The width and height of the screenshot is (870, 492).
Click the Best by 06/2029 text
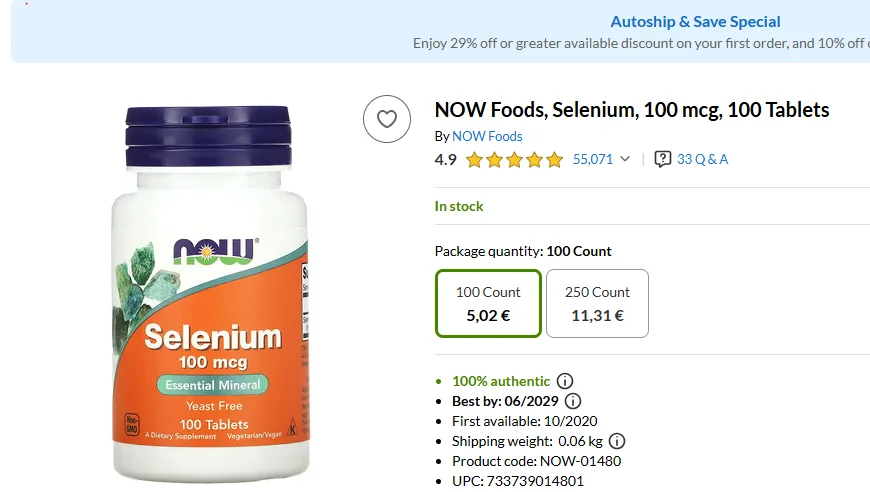pyautogui.click(x=505, y=401)
